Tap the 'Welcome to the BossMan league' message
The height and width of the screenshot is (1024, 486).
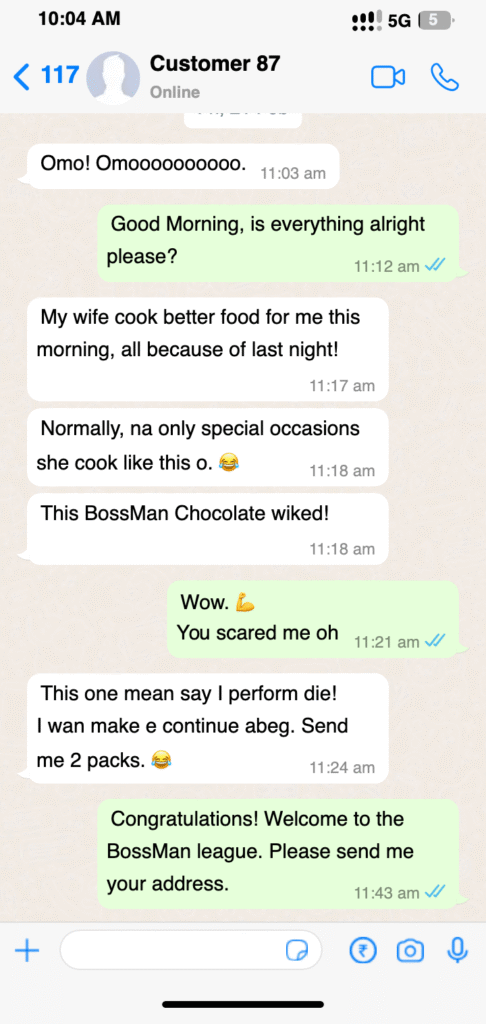pos(278,854)
